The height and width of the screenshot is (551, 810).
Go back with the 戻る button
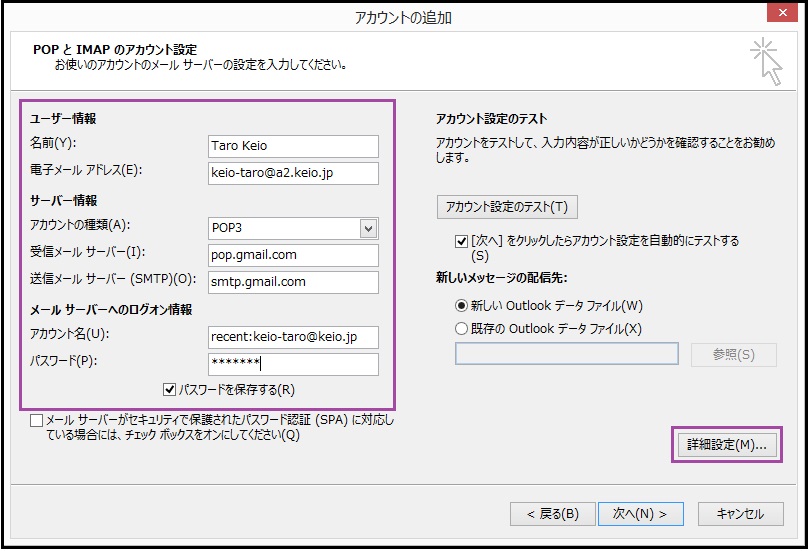click(x=545, y=514)
